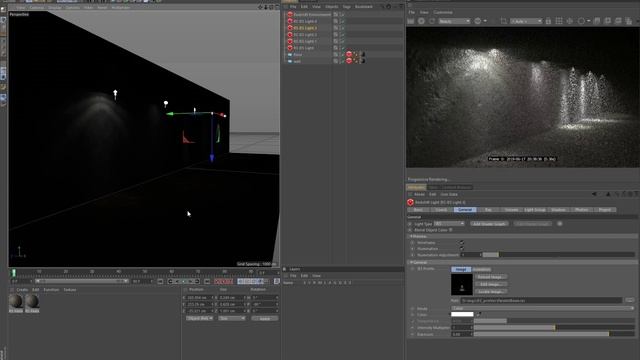The width and height of the screenshot is (640, 360).
Task: Toggle visibility check for highlighted RS IES Light 3
Action: 342,28
